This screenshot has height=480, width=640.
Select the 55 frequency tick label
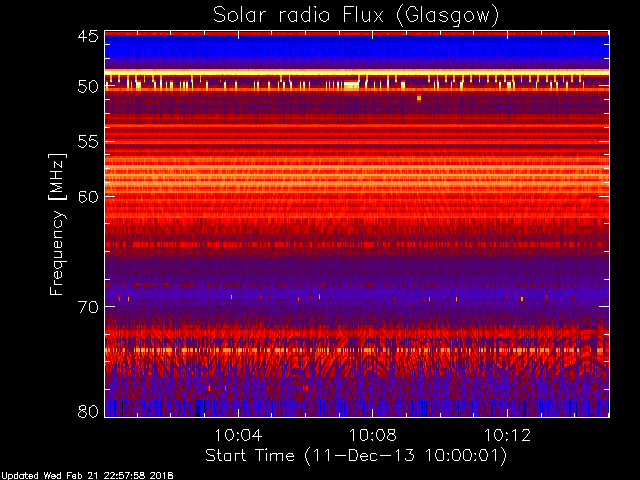pyautogui.click(x=88, y=142)
